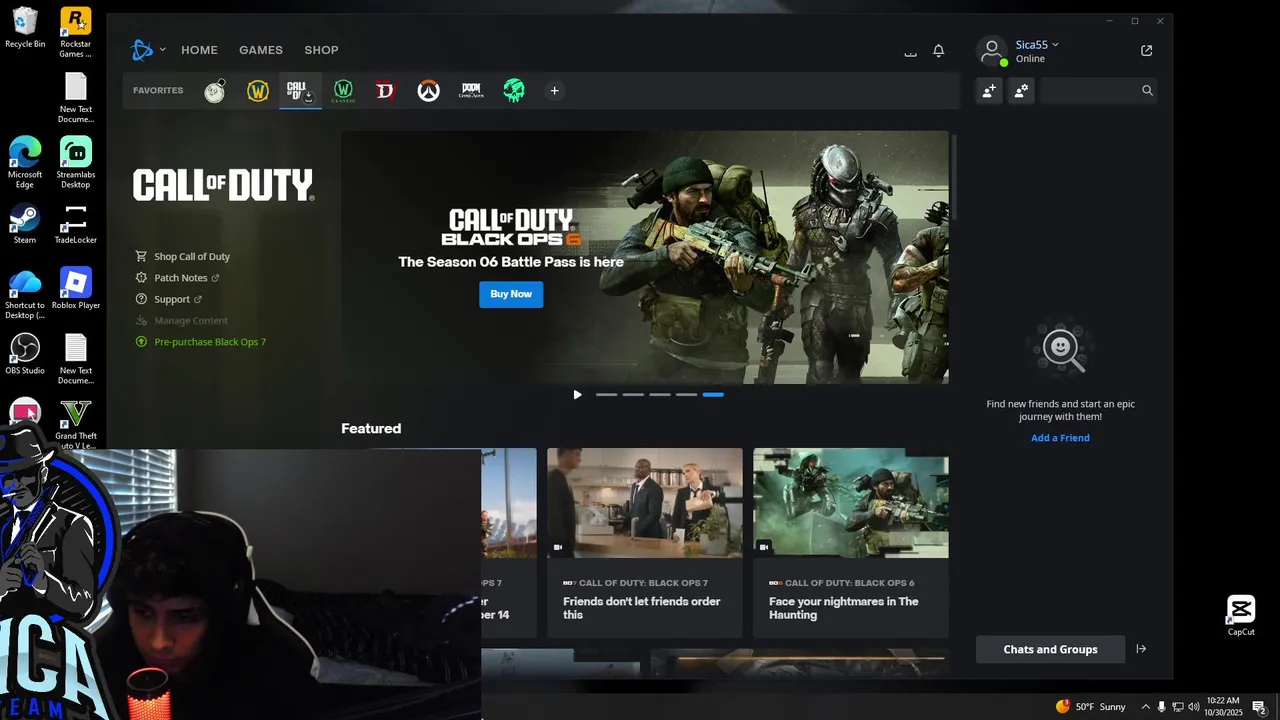The image size is (1280, 720).
Task: Open the network tray icon
Action: [1178, 707]
